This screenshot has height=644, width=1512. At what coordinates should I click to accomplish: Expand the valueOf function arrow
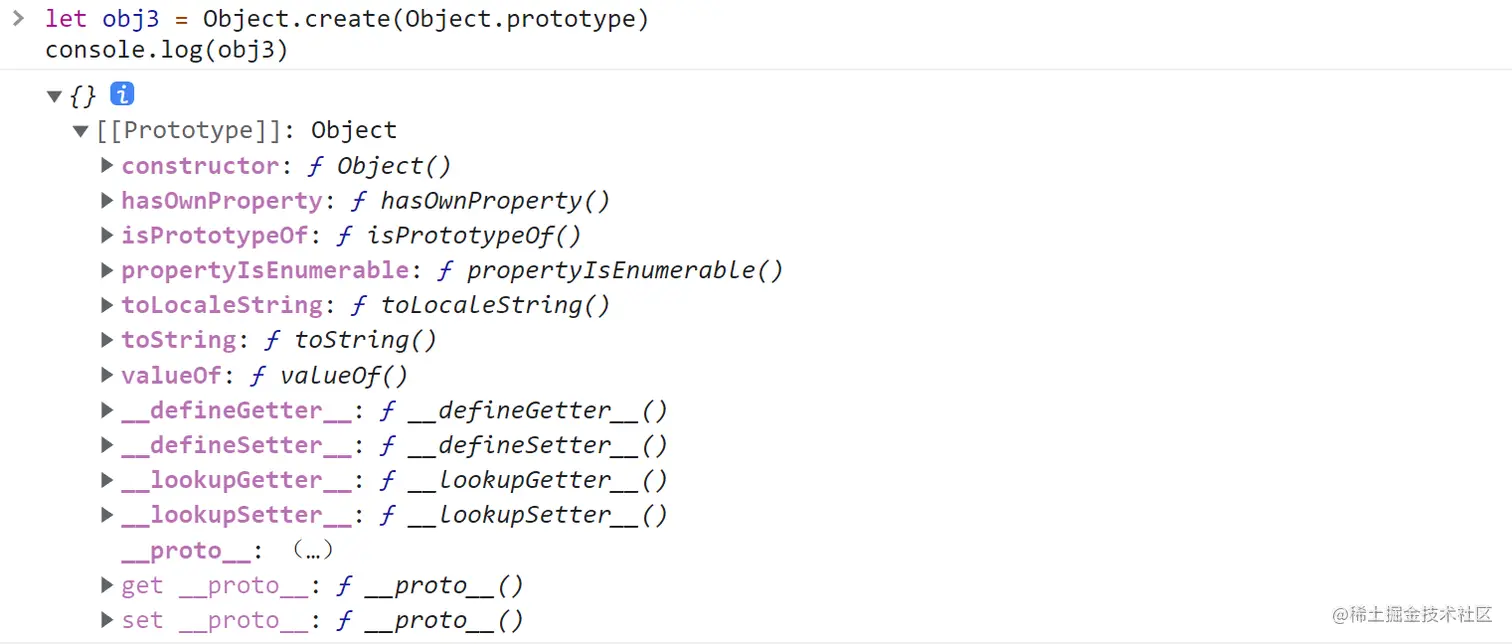[x=108, y=375]
